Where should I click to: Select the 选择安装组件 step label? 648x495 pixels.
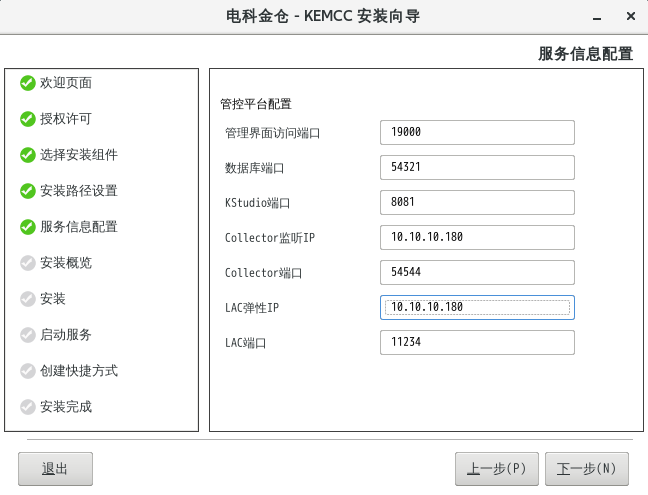(79, 155)
